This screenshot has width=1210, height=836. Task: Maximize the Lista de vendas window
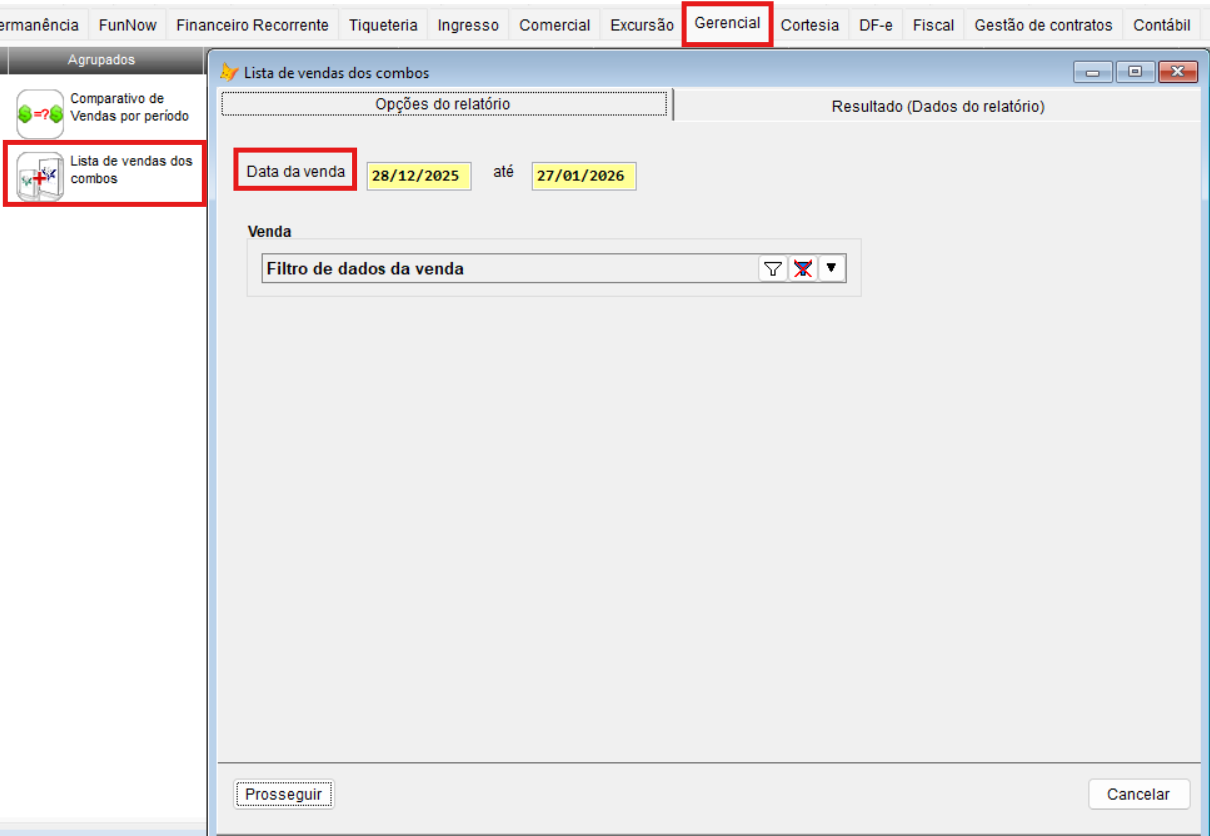tap(1134, 72)
